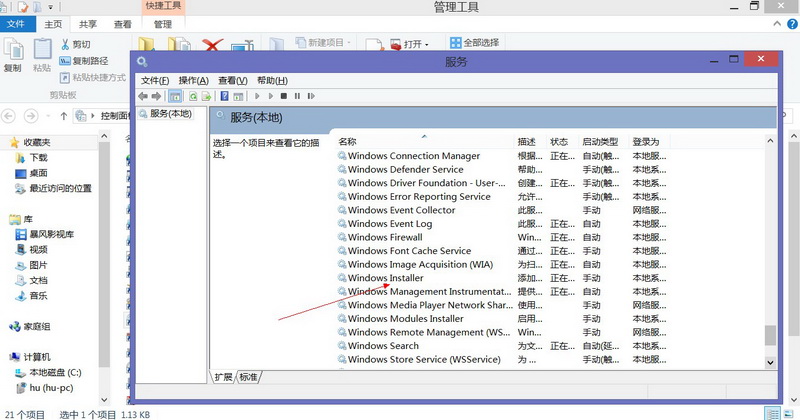Click the Services title bar magnifier icon
800x420 pixels.
tap(142, 62)
